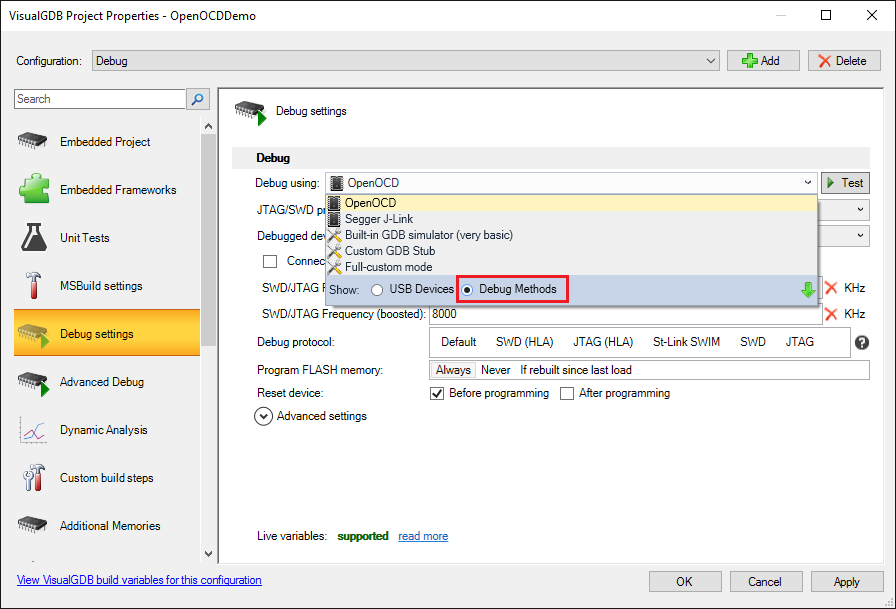Click the Dynamic Analysis graph icon
The image size is (896, 609).
[x=33, y=430]
